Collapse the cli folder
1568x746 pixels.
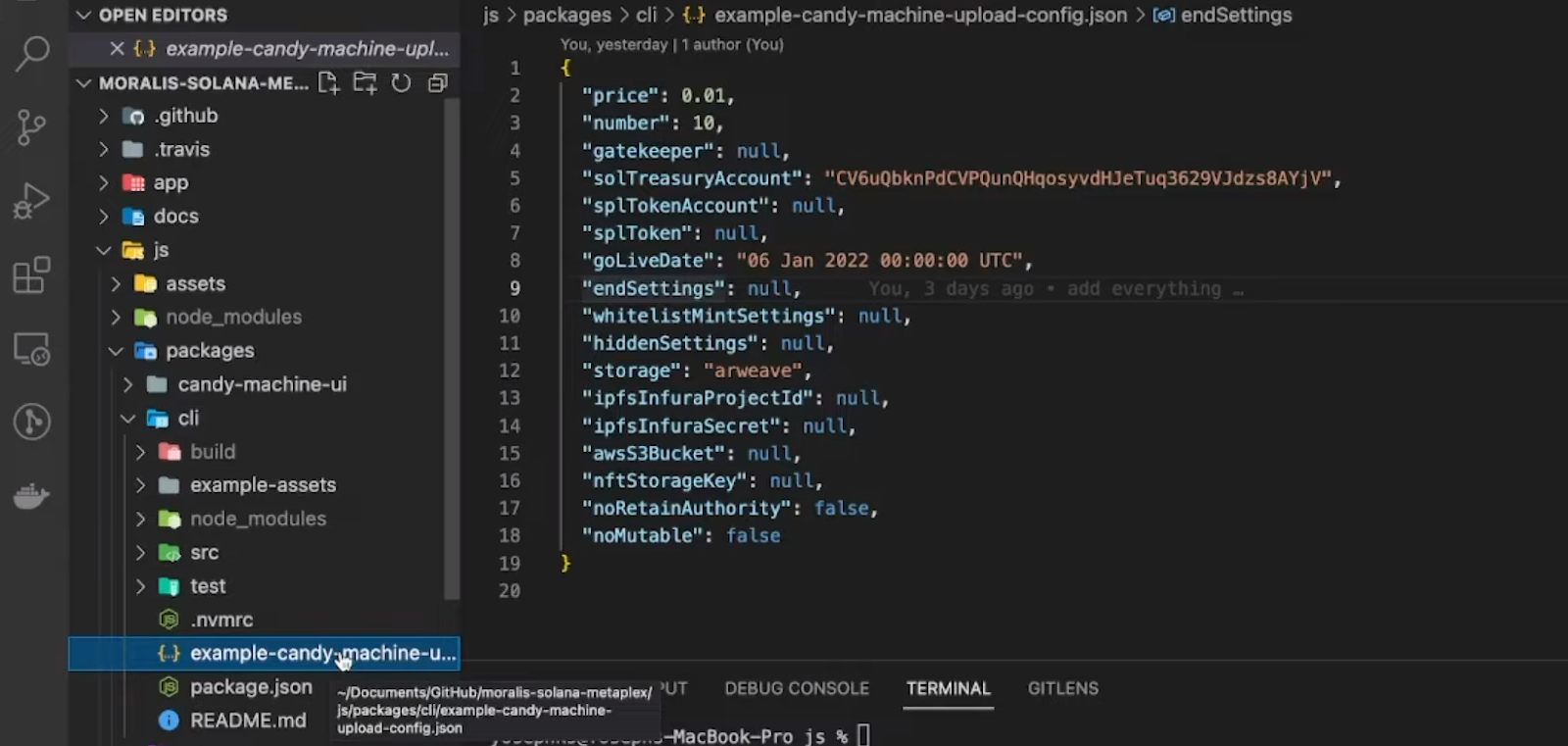click(128, 418)
